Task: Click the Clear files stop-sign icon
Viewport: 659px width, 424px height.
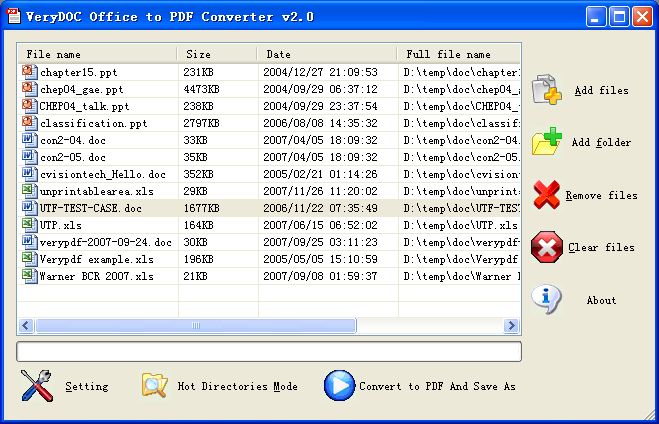Action: (x=546, y=247)
